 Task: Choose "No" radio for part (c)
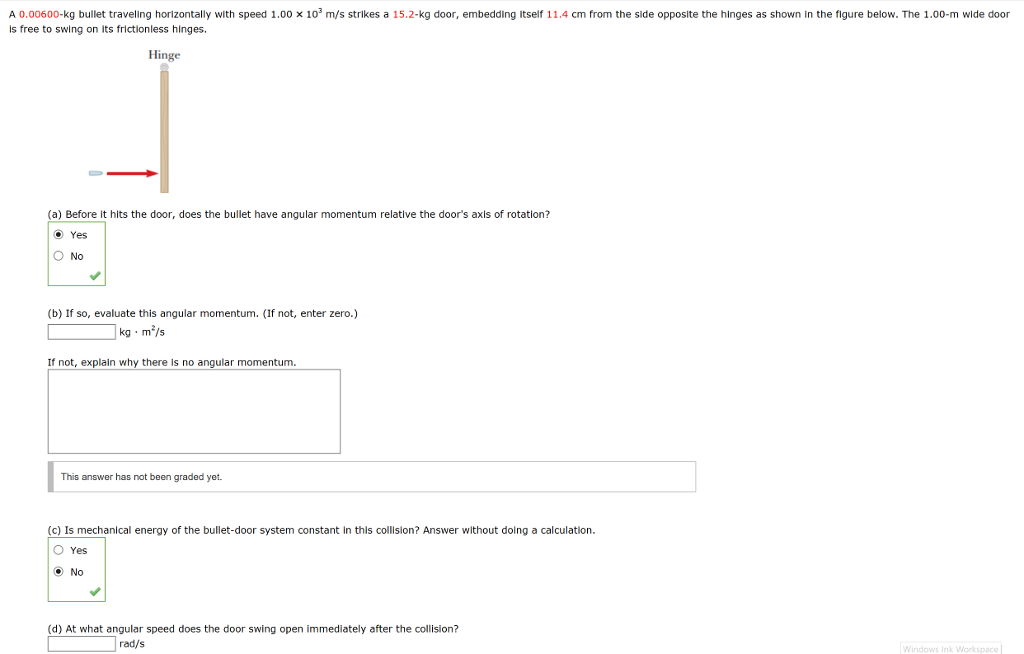[x=59, y=572]
